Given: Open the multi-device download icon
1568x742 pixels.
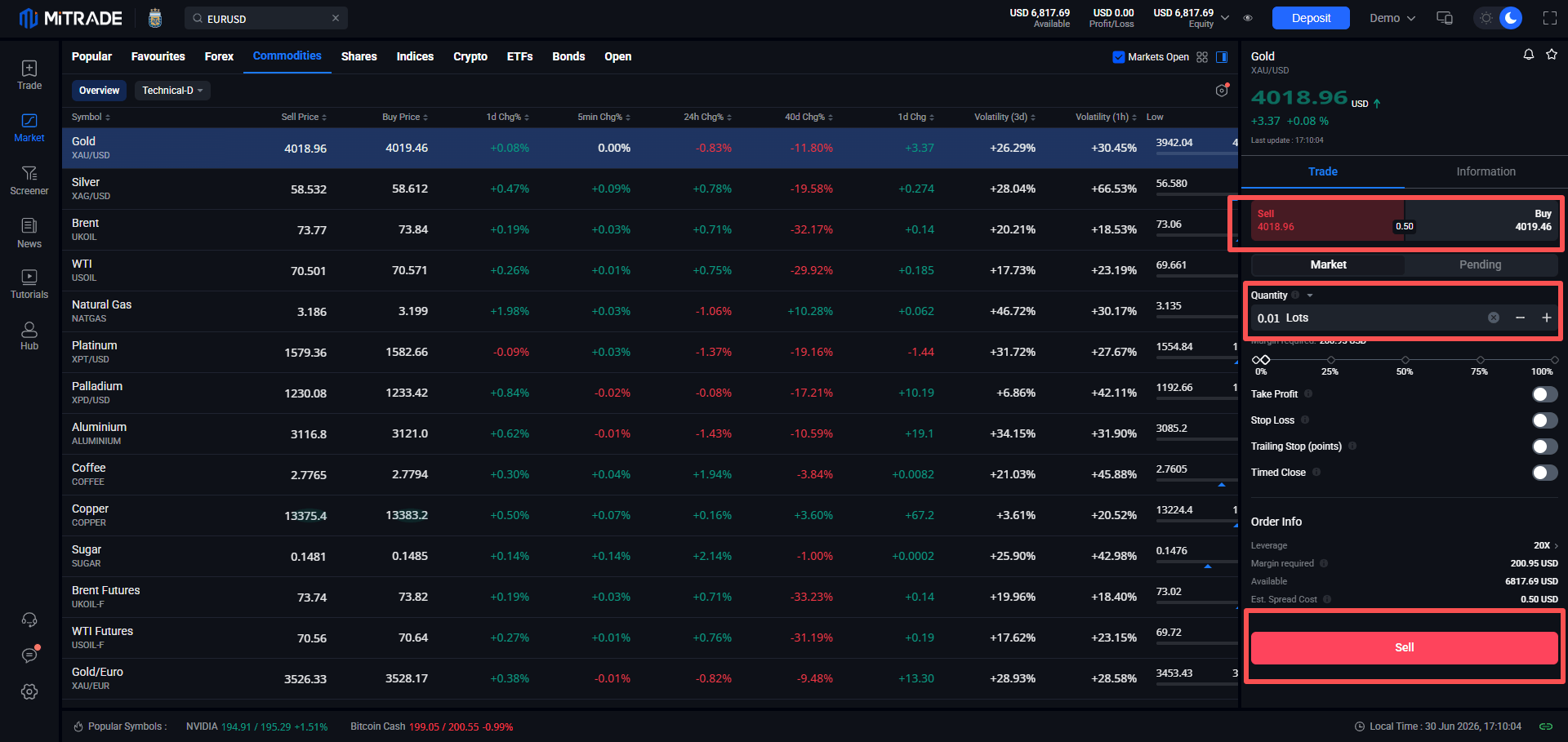Looking at the screenshot, I should coord(1445,18).
